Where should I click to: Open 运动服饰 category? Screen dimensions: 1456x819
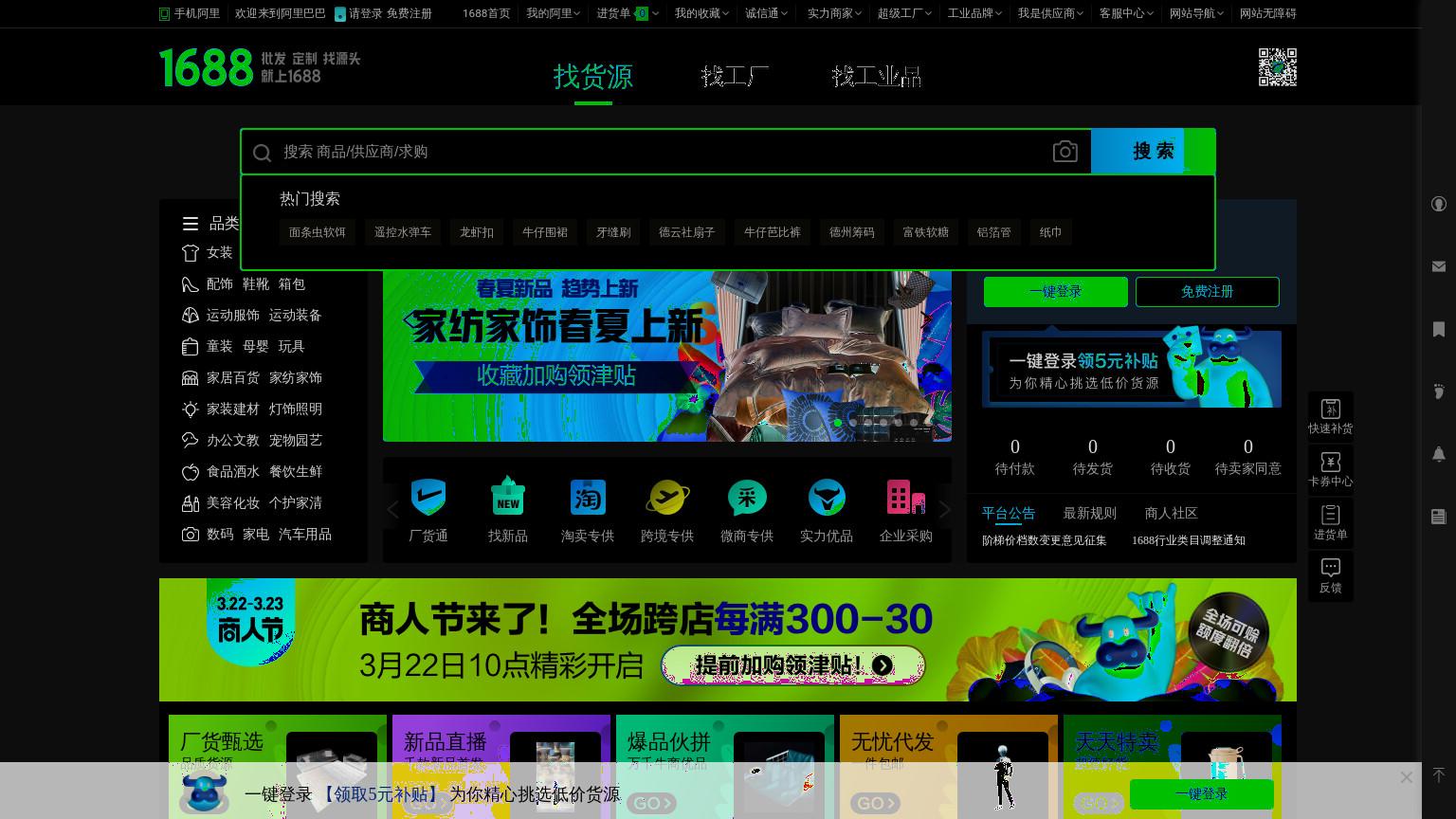(233, 316)
